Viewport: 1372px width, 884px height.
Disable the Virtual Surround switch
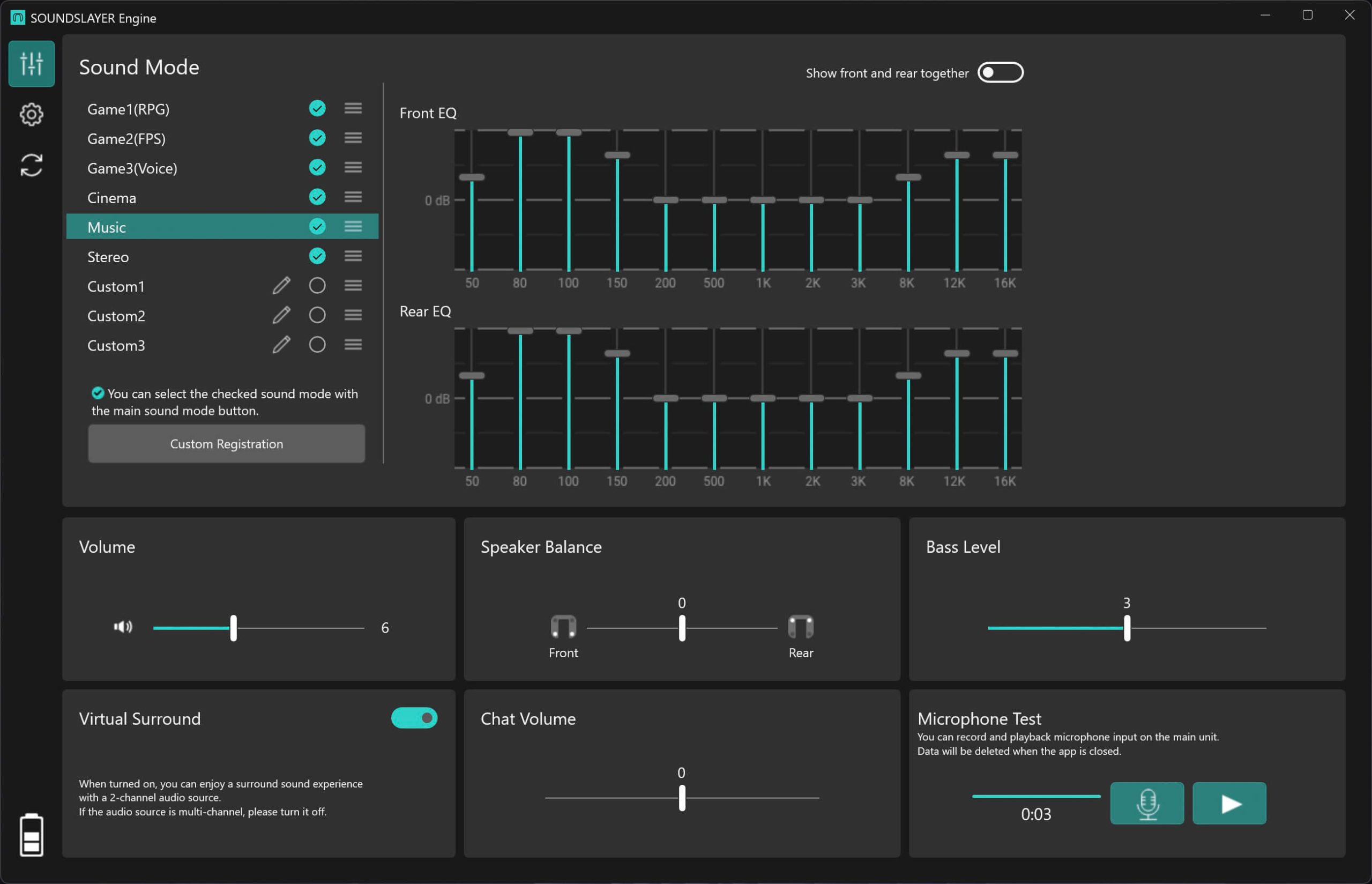point(414,718)
